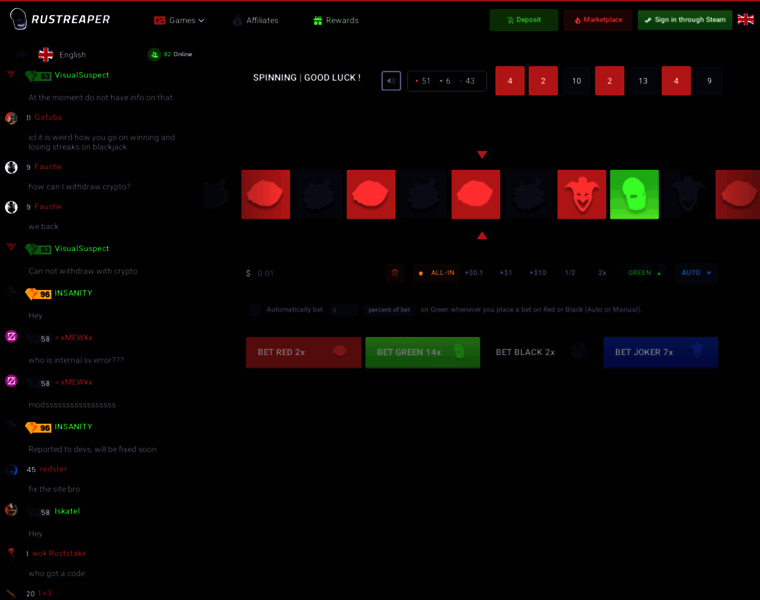Enable automatically bet on Green checkbox
This screenshot has width=760, height=600.
coord(255,310)
